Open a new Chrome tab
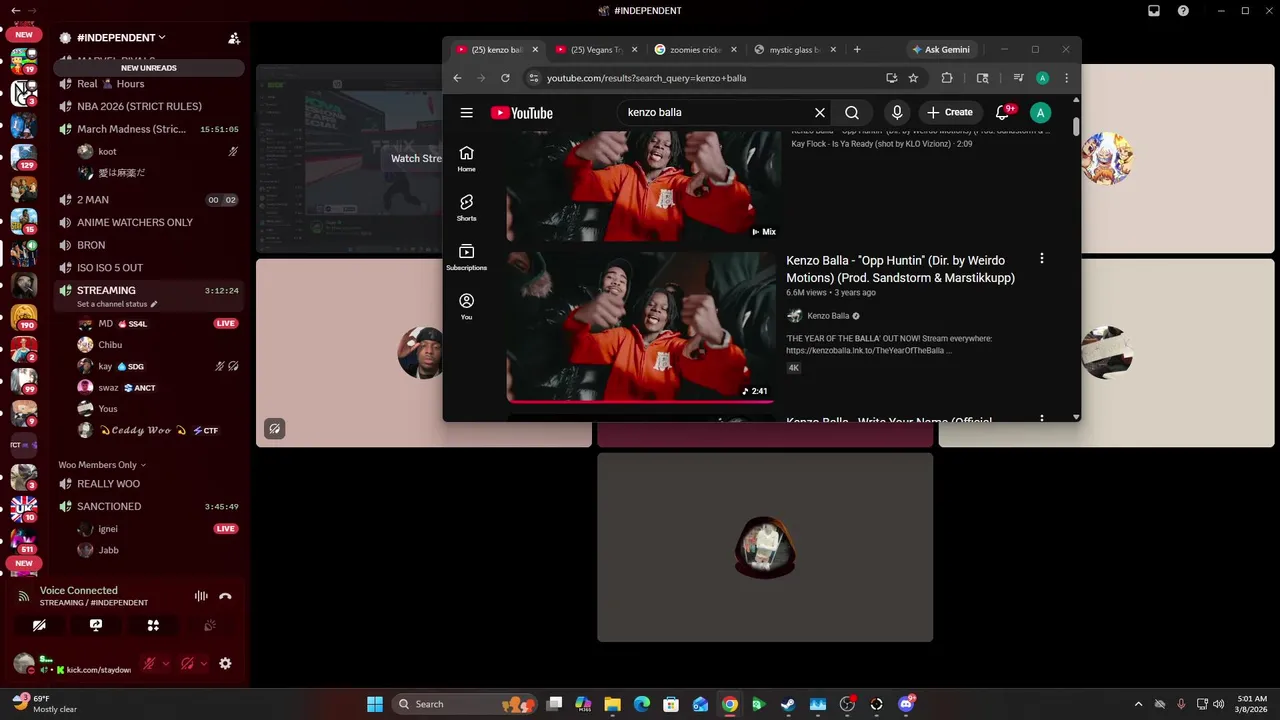 click(857, 49)
